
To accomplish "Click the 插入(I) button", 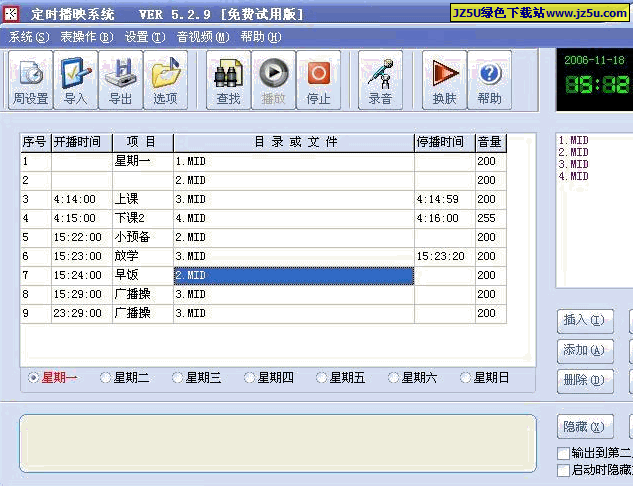I will point(585,321).
